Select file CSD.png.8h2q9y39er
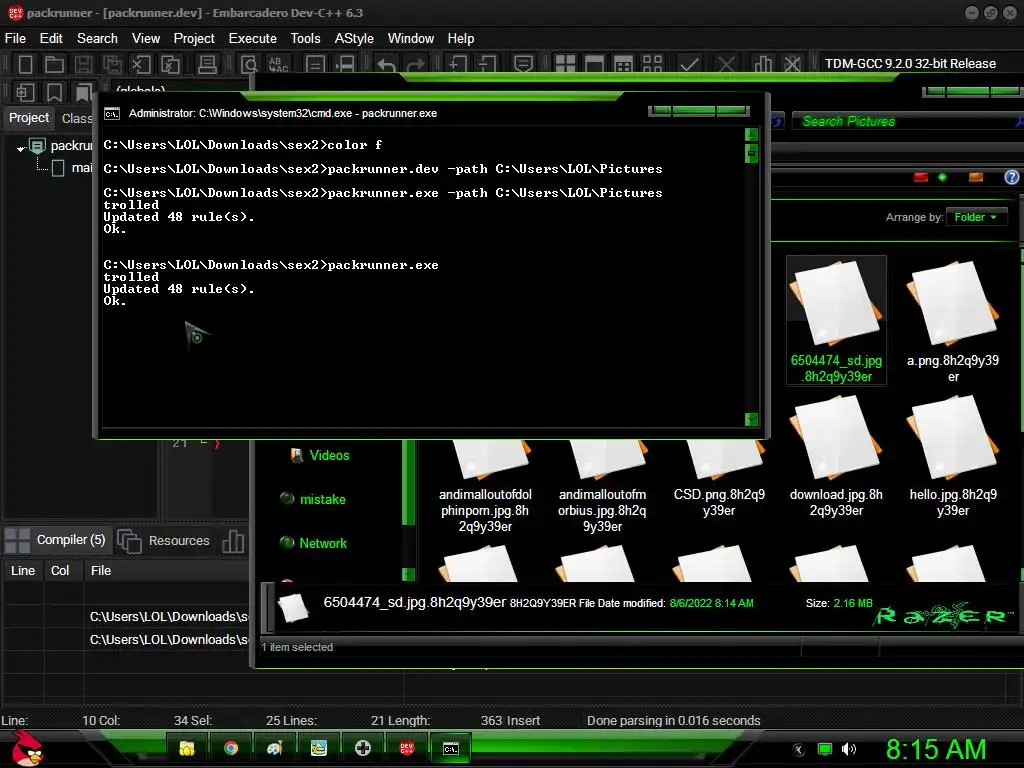Image resolution: width=1024 pixels, height=768 pixels. tap(719, 480)
